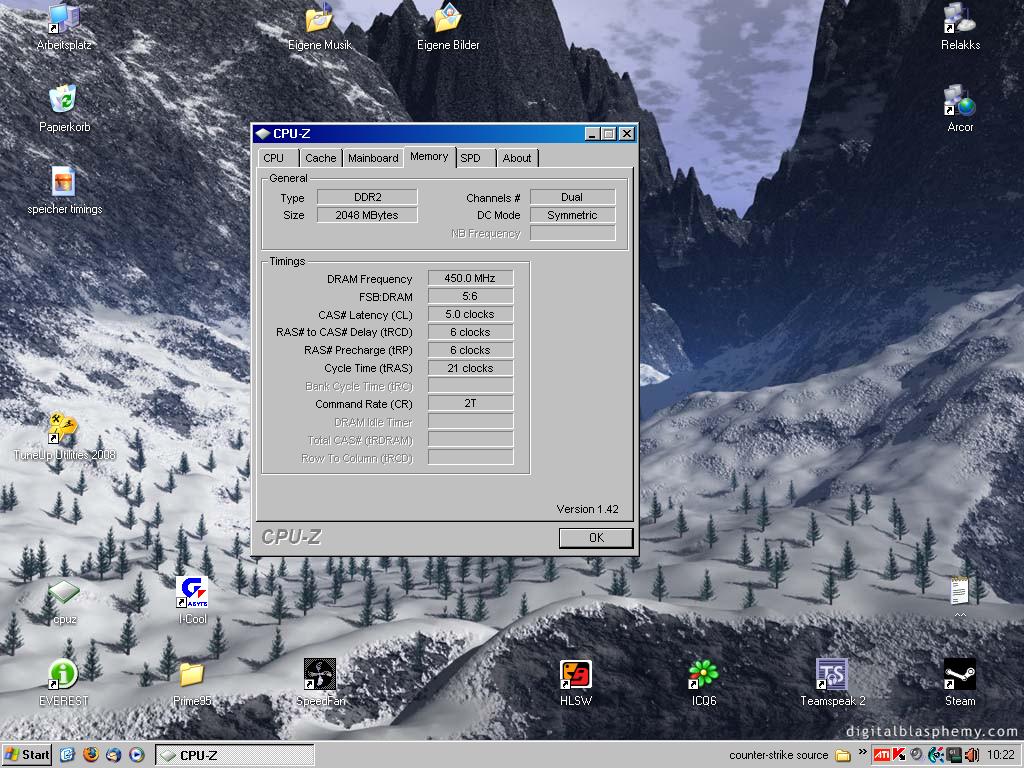Click the FSB:DRAM 5:6 value field
This screenshot has height=768, width=1024.
pyautogui.click(x=470, y=296)
